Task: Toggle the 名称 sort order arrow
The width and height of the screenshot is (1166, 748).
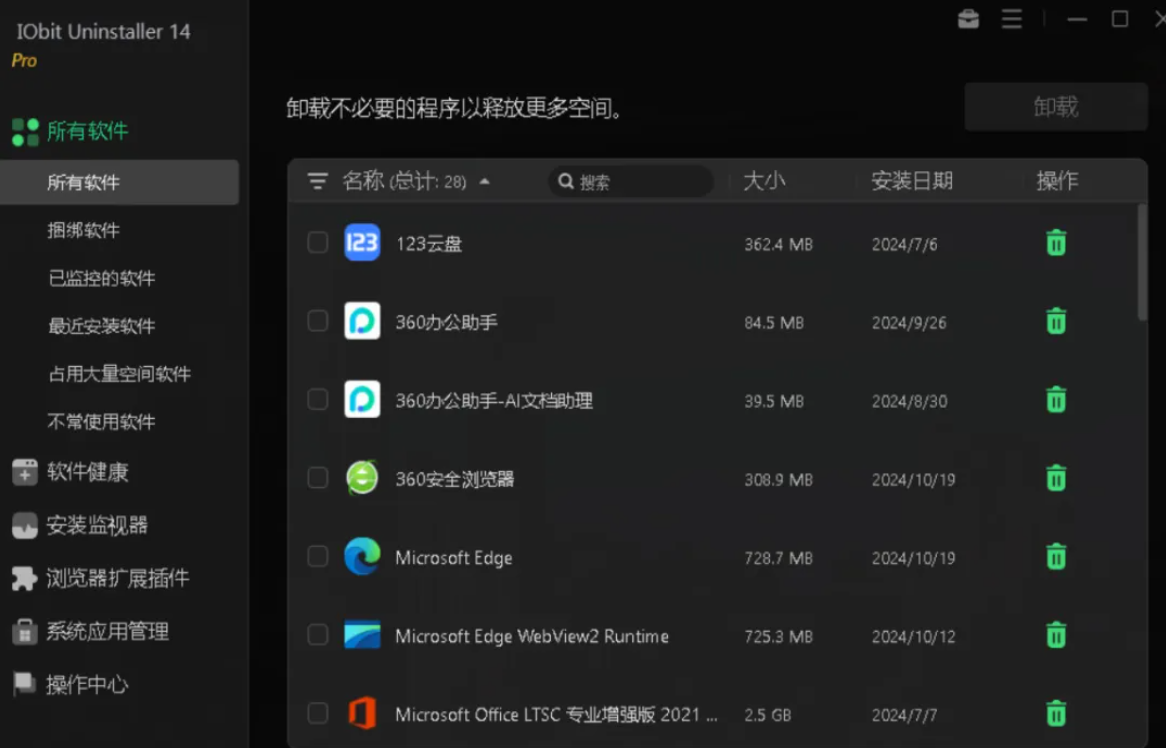Action: 485,181
